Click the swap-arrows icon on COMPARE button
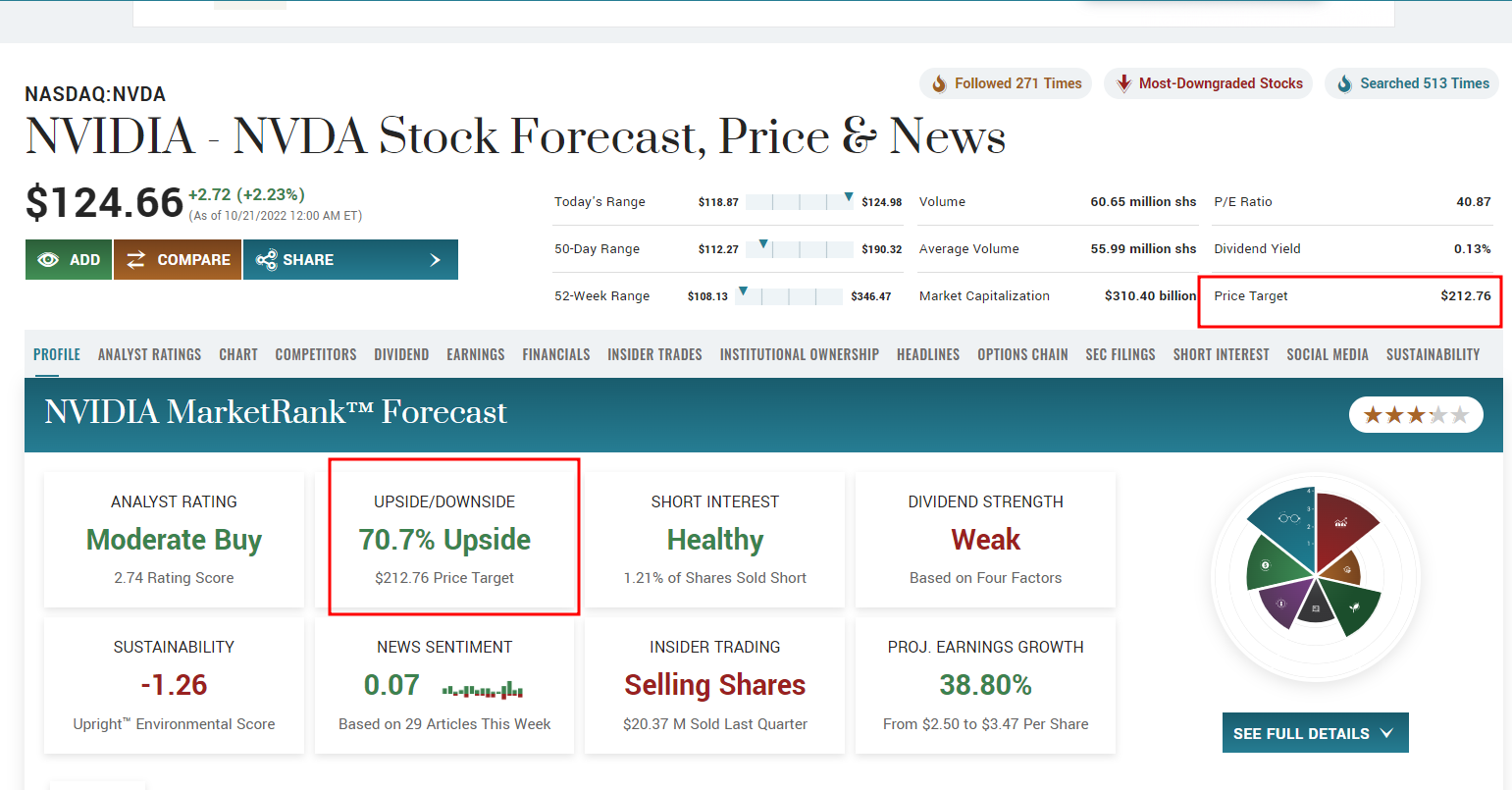 135,260
